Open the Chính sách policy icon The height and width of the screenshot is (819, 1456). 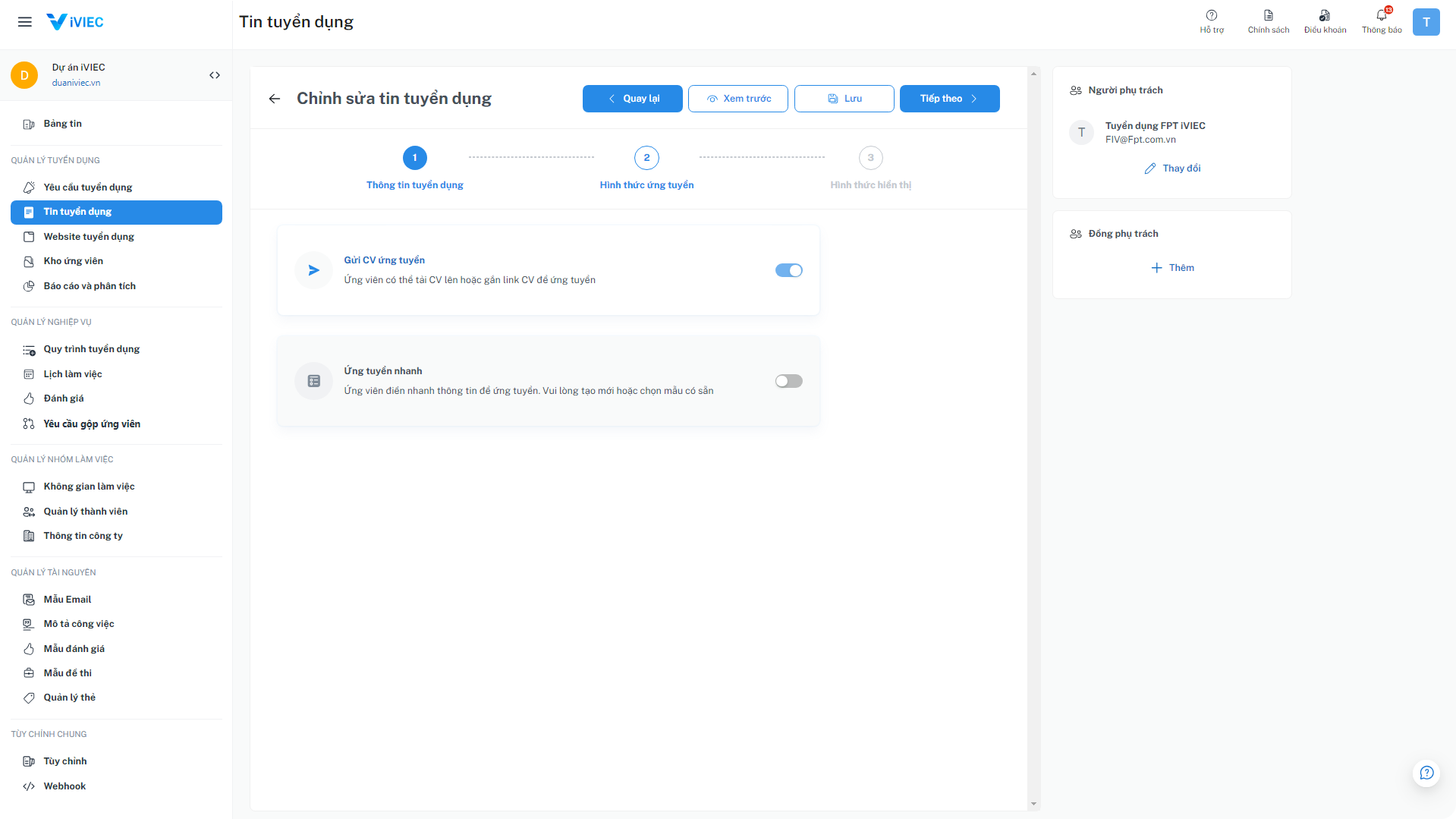pos(1269,16)
